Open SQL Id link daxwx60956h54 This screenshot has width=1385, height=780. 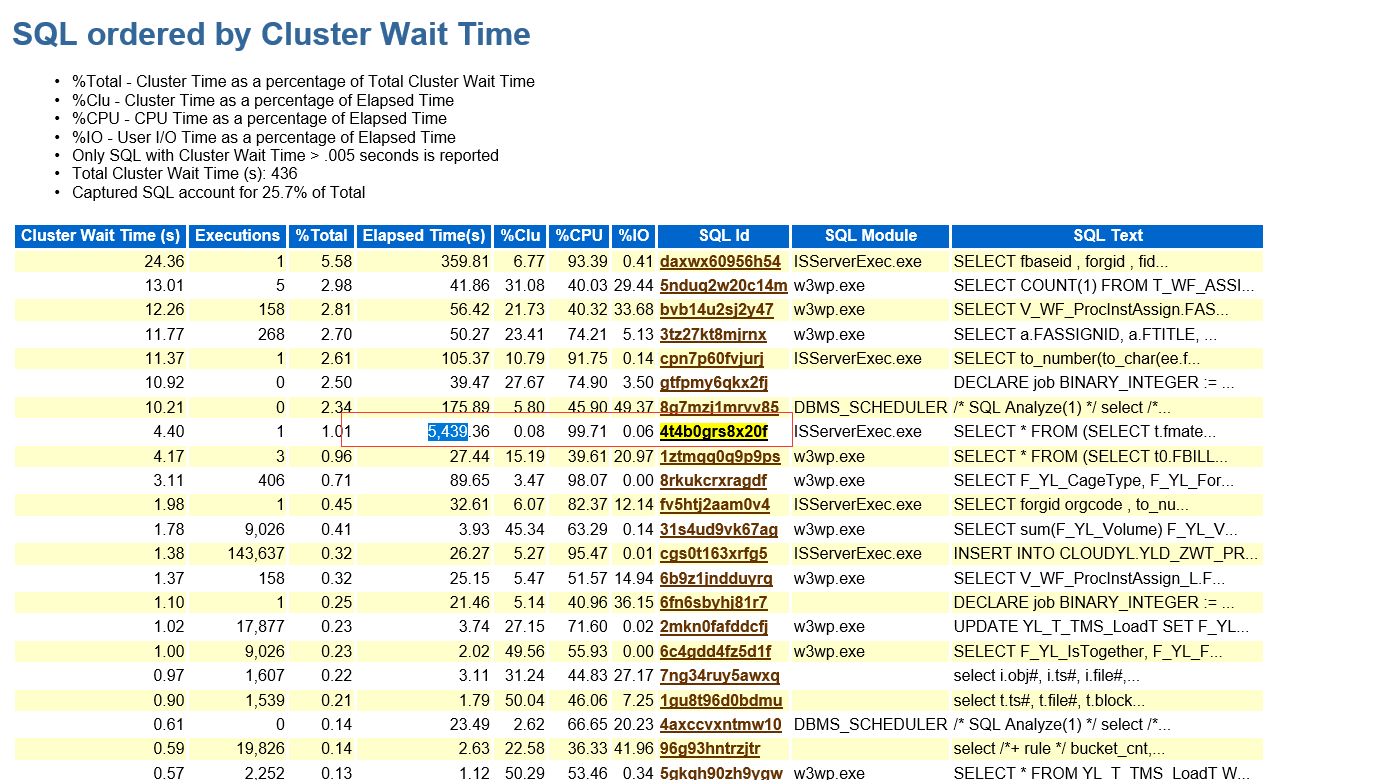(x=720, y=262)
